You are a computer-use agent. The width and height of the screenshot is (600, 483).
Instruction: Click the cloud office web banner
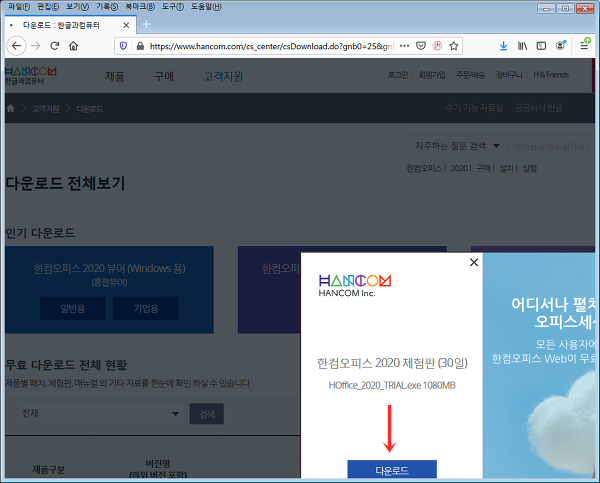(539, 365)
